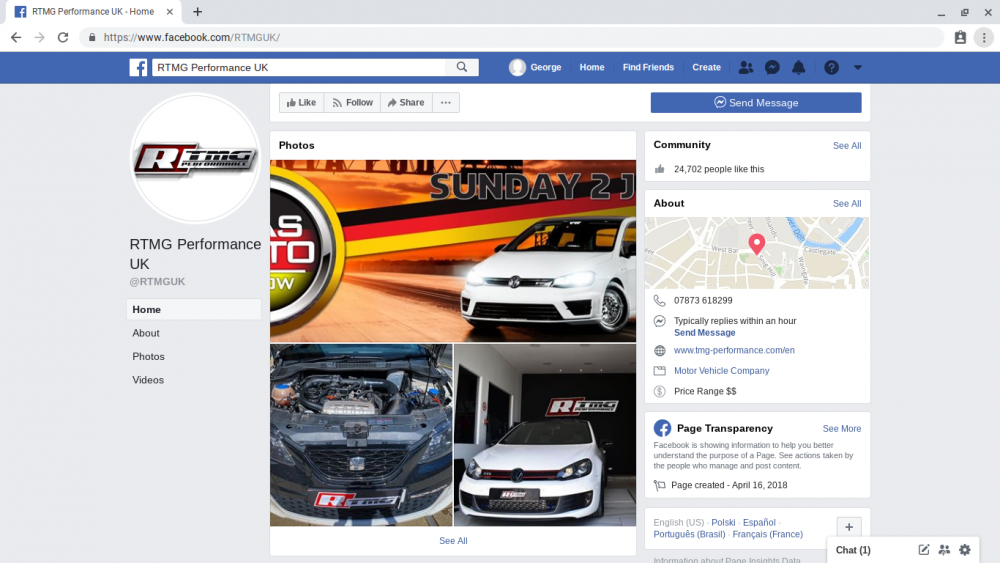Open the notifications bell

798,67
